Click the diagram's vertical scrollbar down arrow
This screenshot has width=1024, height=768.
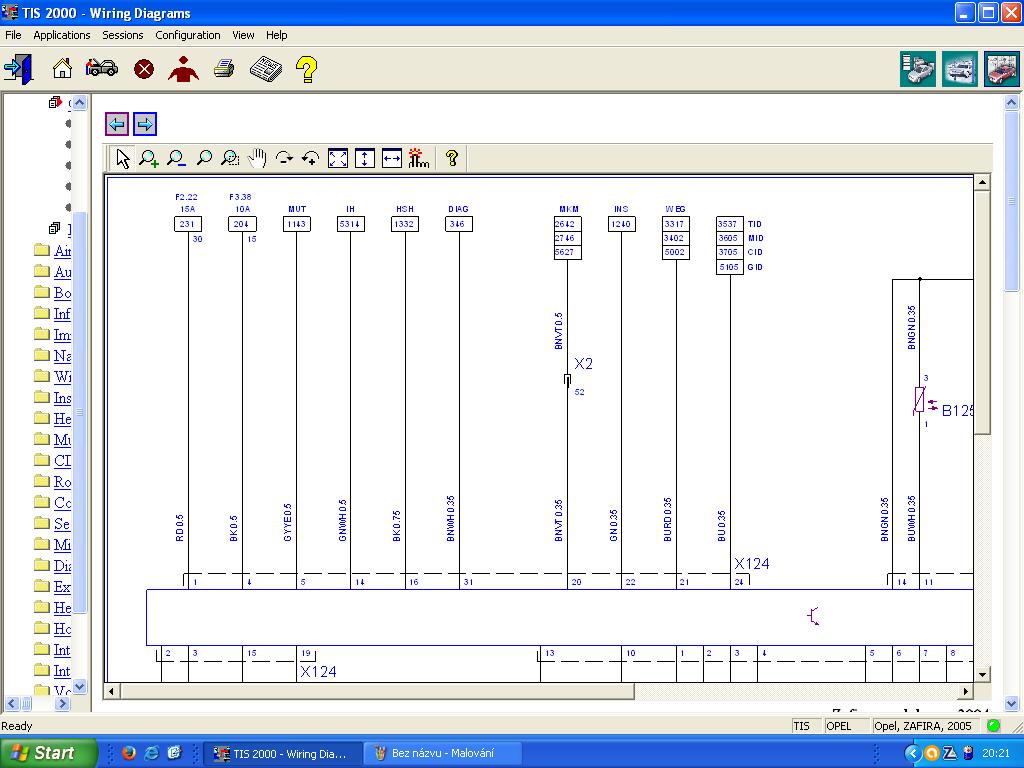point(982,674)
